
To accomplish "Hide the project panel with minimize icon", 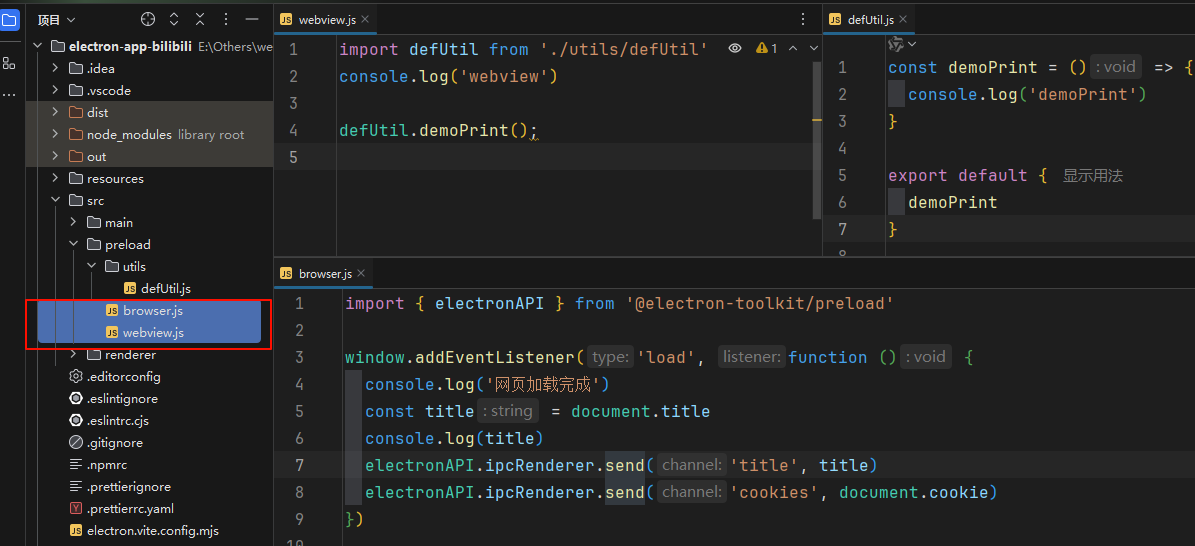I will pos(251,19).
